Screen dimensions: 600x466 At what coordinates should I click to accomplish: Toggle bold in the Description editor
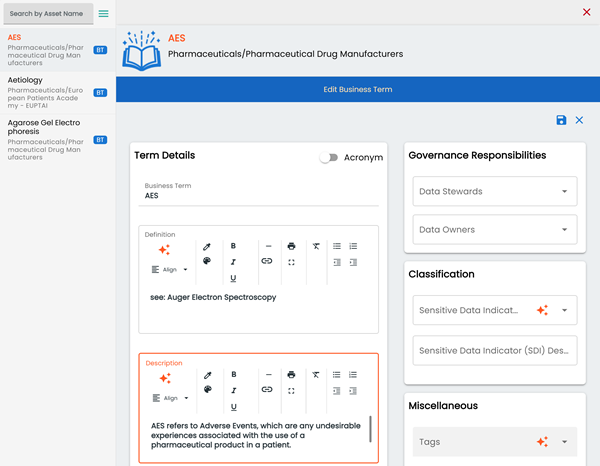[233, 375]
